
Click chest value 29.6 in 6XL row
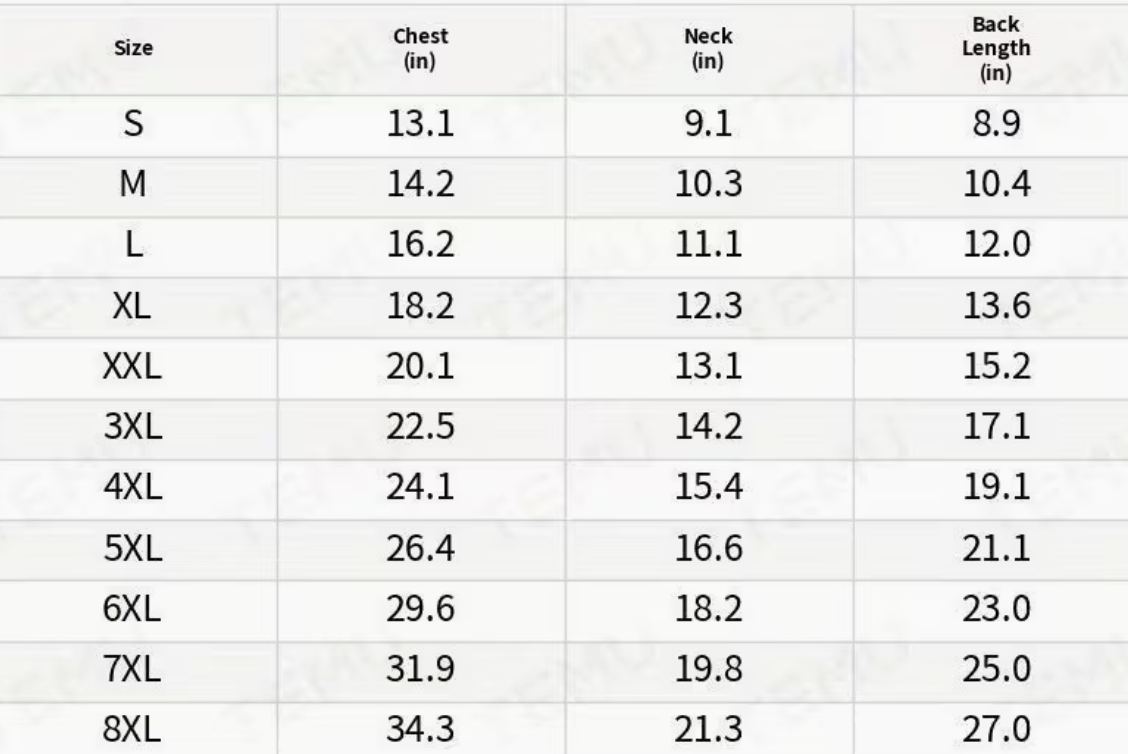click(x=421, y=609)
